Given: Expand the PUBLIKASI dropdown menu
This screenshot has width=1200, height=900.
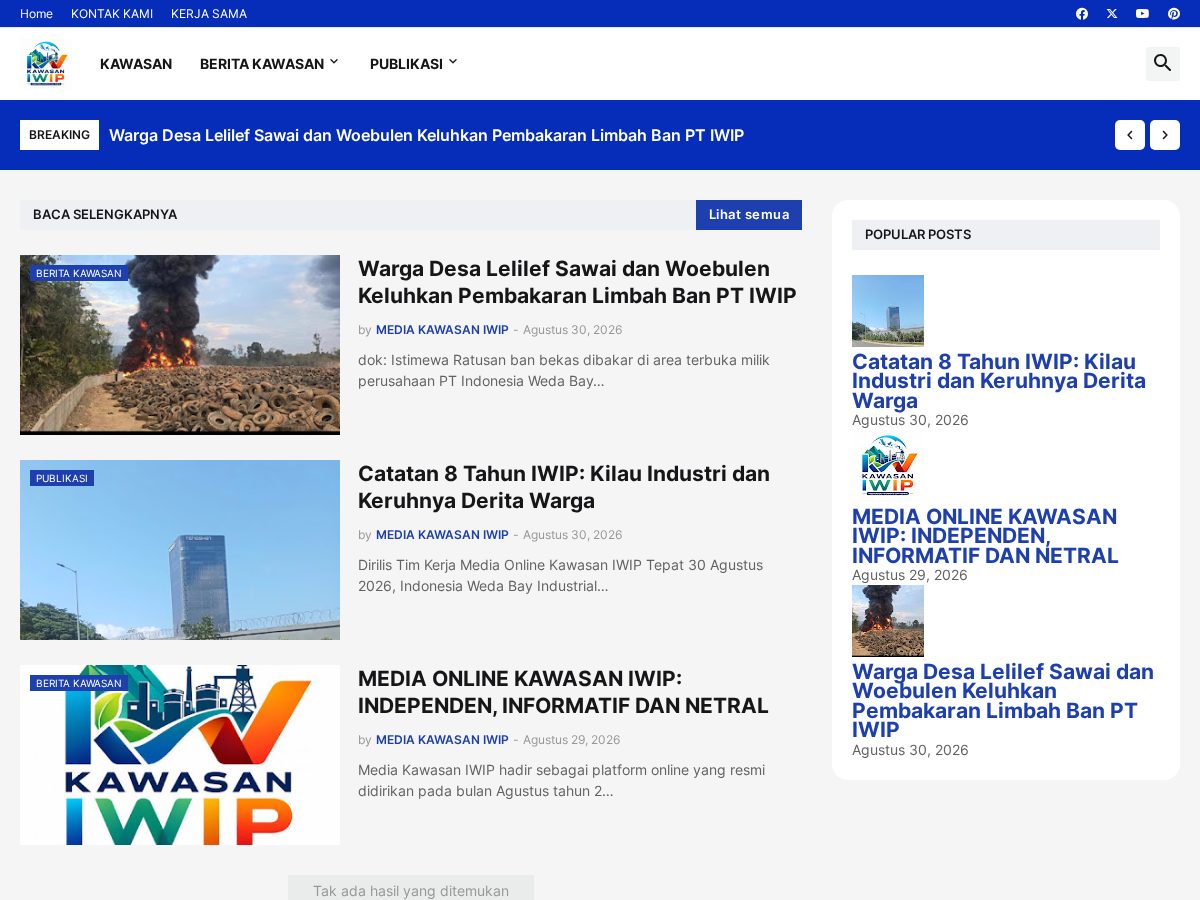Looking at the screenshot, I should coord(414,64).
